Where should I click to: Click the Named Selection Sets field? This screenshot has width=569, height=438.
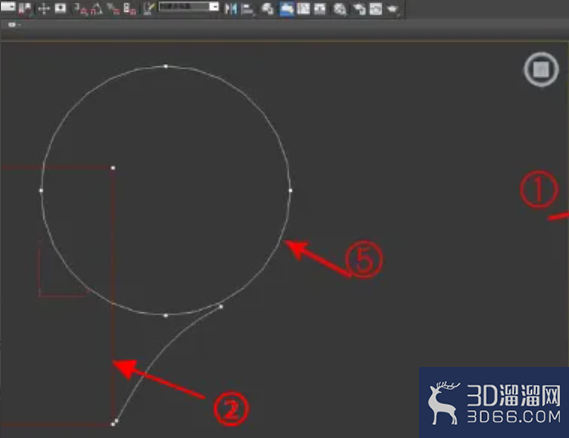pos(184,7)
